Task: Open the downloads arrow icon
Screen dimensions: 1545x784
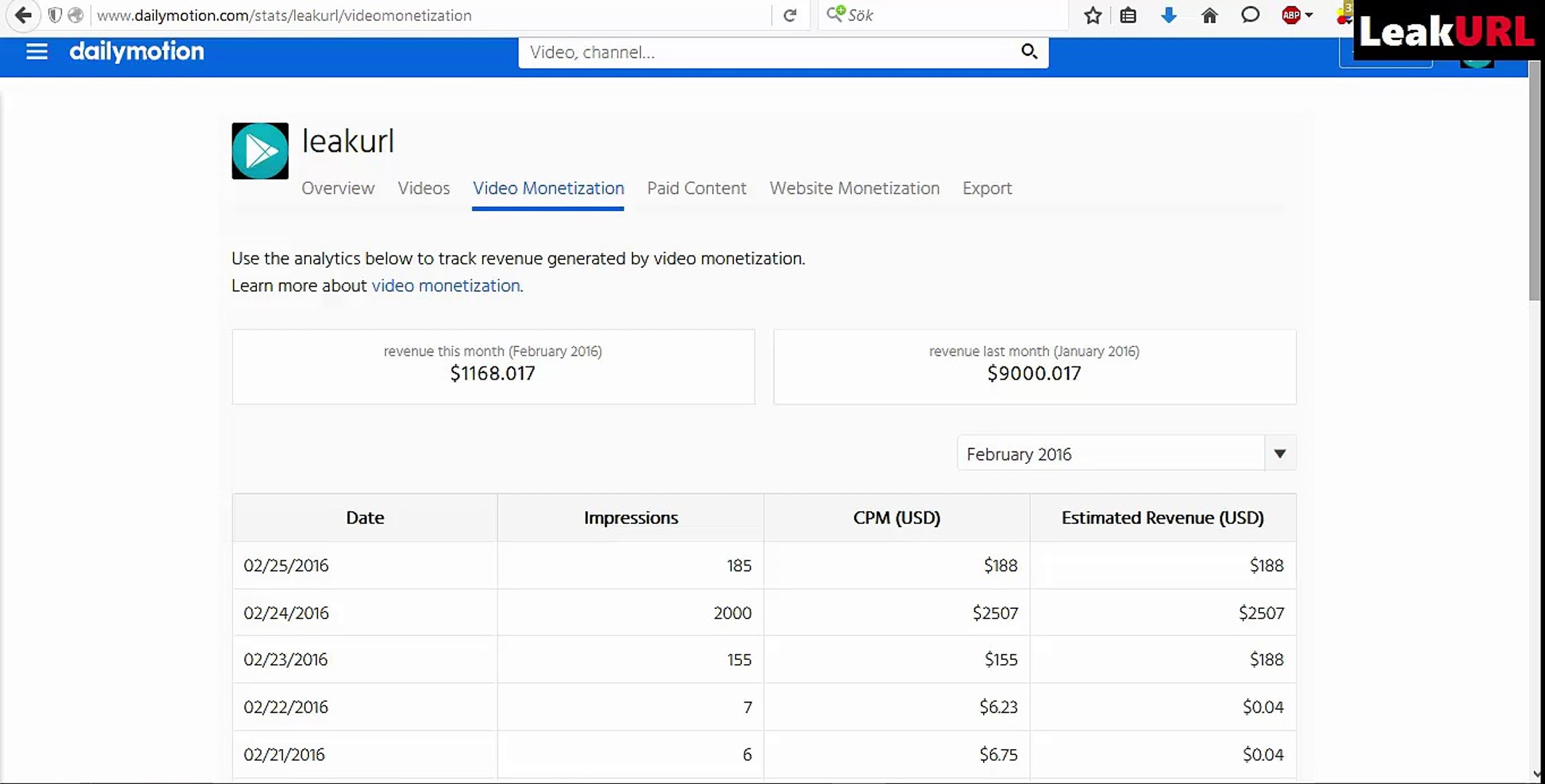Action: pyautogui.click(x=1168, y=15)
